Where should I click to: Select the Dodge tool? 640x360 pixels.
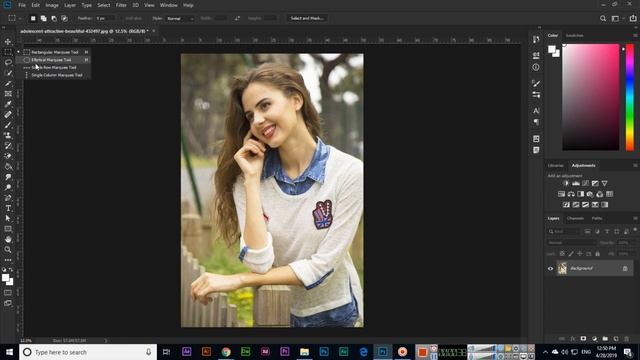click(8, 187)
